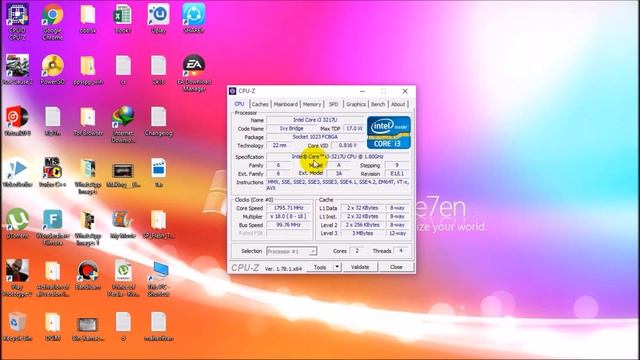This screenshot has height=360, width=640.
Task: Click the processor Name field value
Action: [x=315, y=120]
